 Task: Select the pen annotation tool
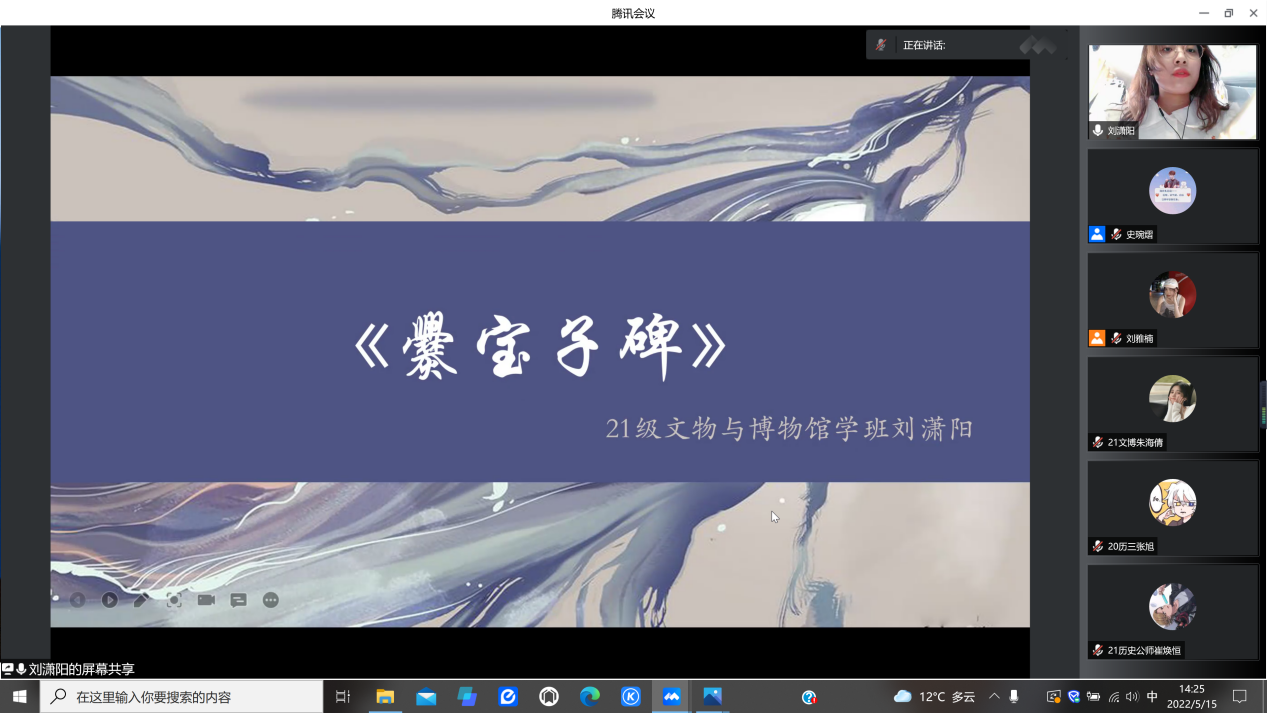click(x=141, y=600)
